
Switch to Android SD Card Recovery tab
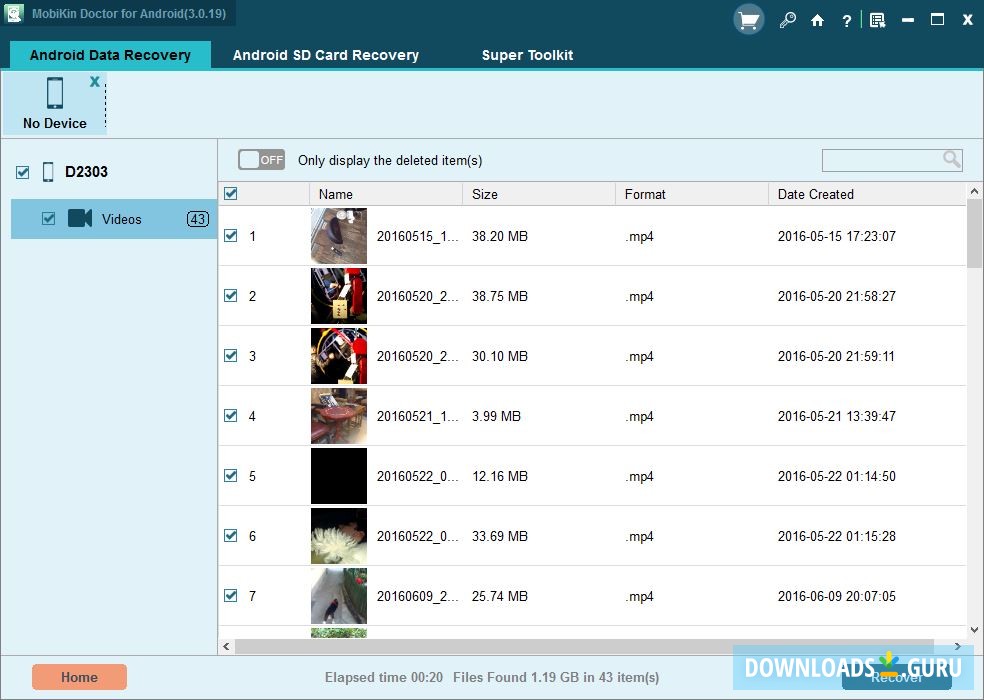[x=325, y=55]
